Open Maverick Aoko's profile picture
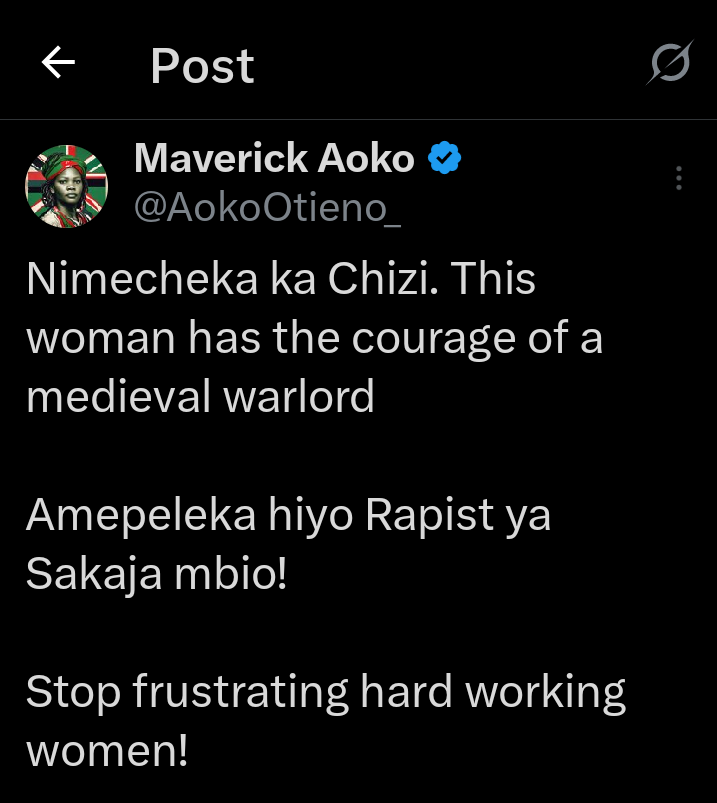This screenshot has width=717, height=803. pyautogui.click(x=66, y=185)
